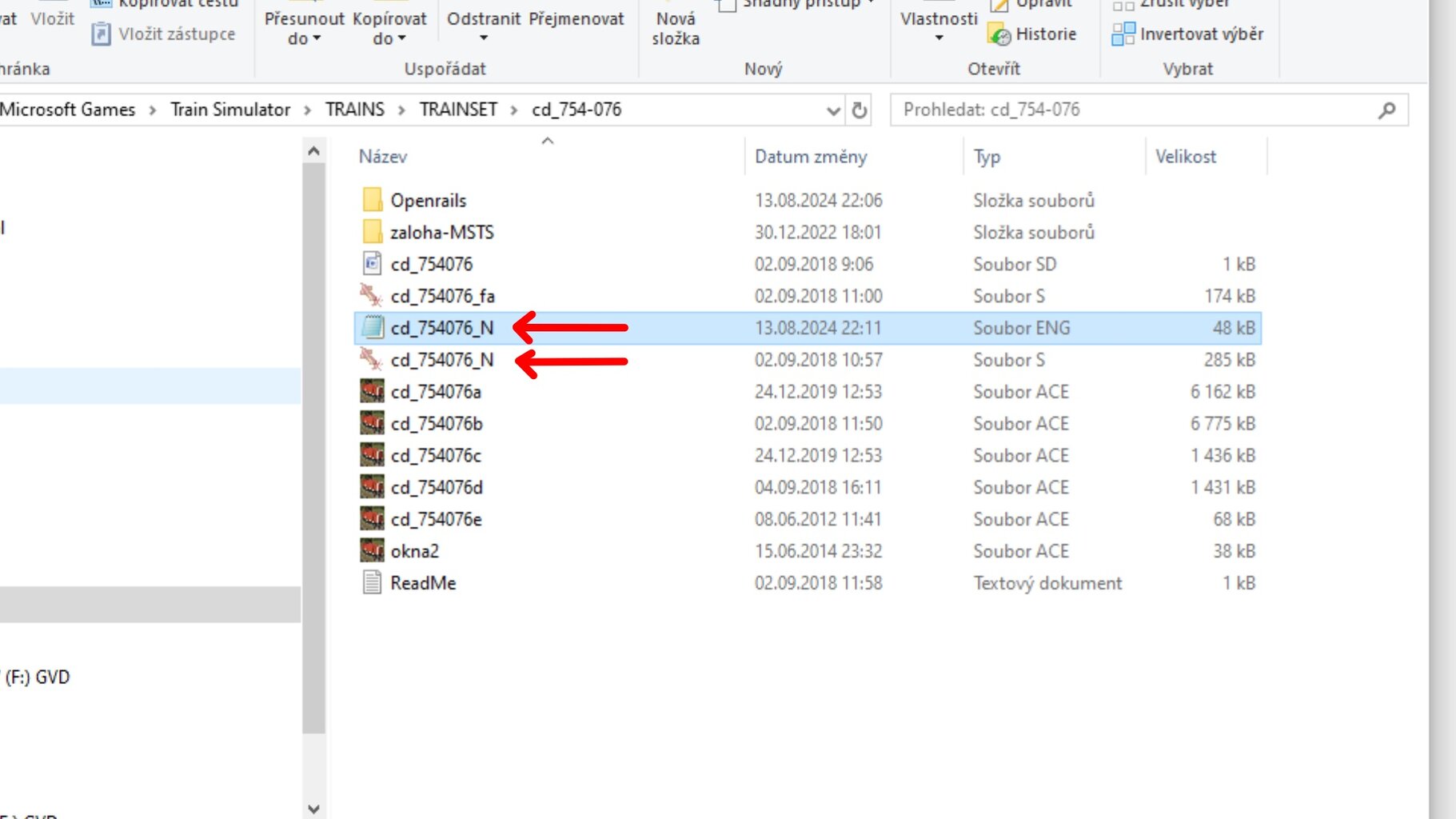This screenshot has width=1456, height=819.
Task: Expand breadcrumb chevron after Train Simulator
Action: (x=308, y=110)
